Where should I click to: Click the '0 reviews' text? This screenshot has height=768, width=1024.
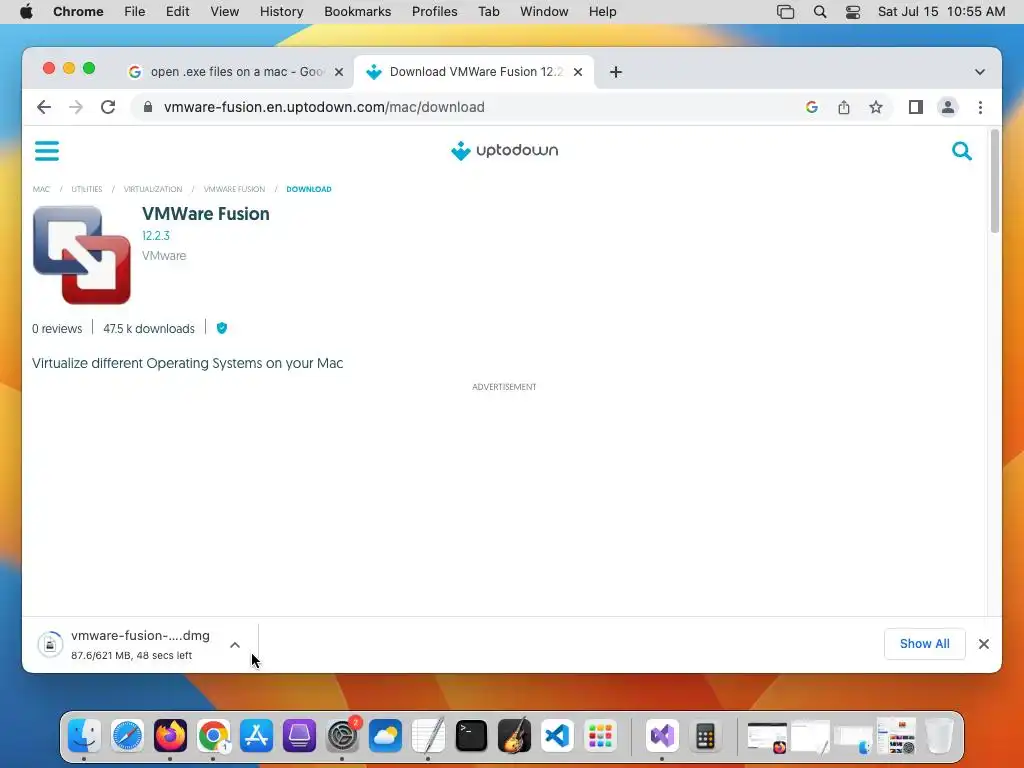coord(57,328)
